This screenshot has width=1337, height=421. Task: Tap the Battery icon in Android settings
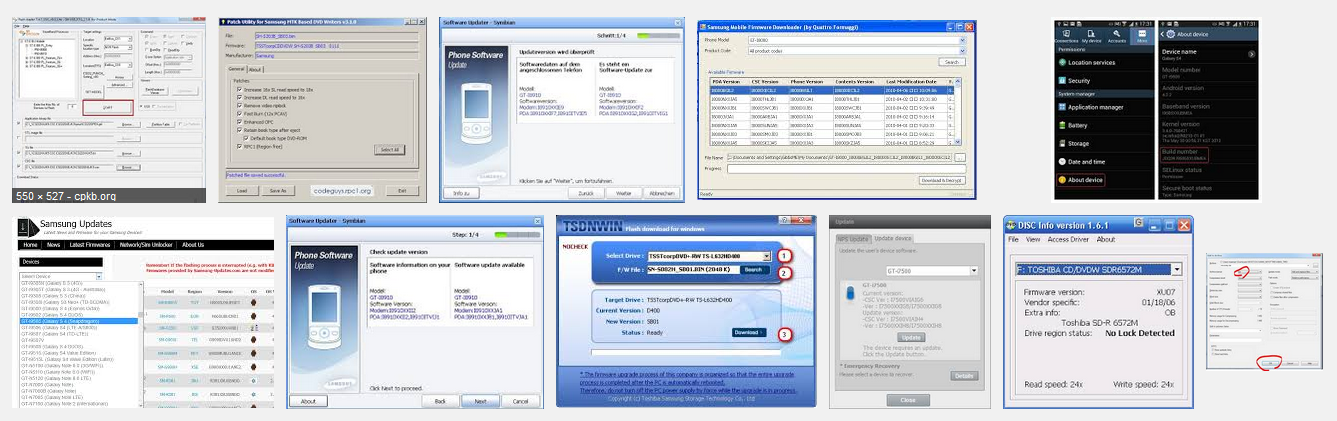pos(1061,125)
